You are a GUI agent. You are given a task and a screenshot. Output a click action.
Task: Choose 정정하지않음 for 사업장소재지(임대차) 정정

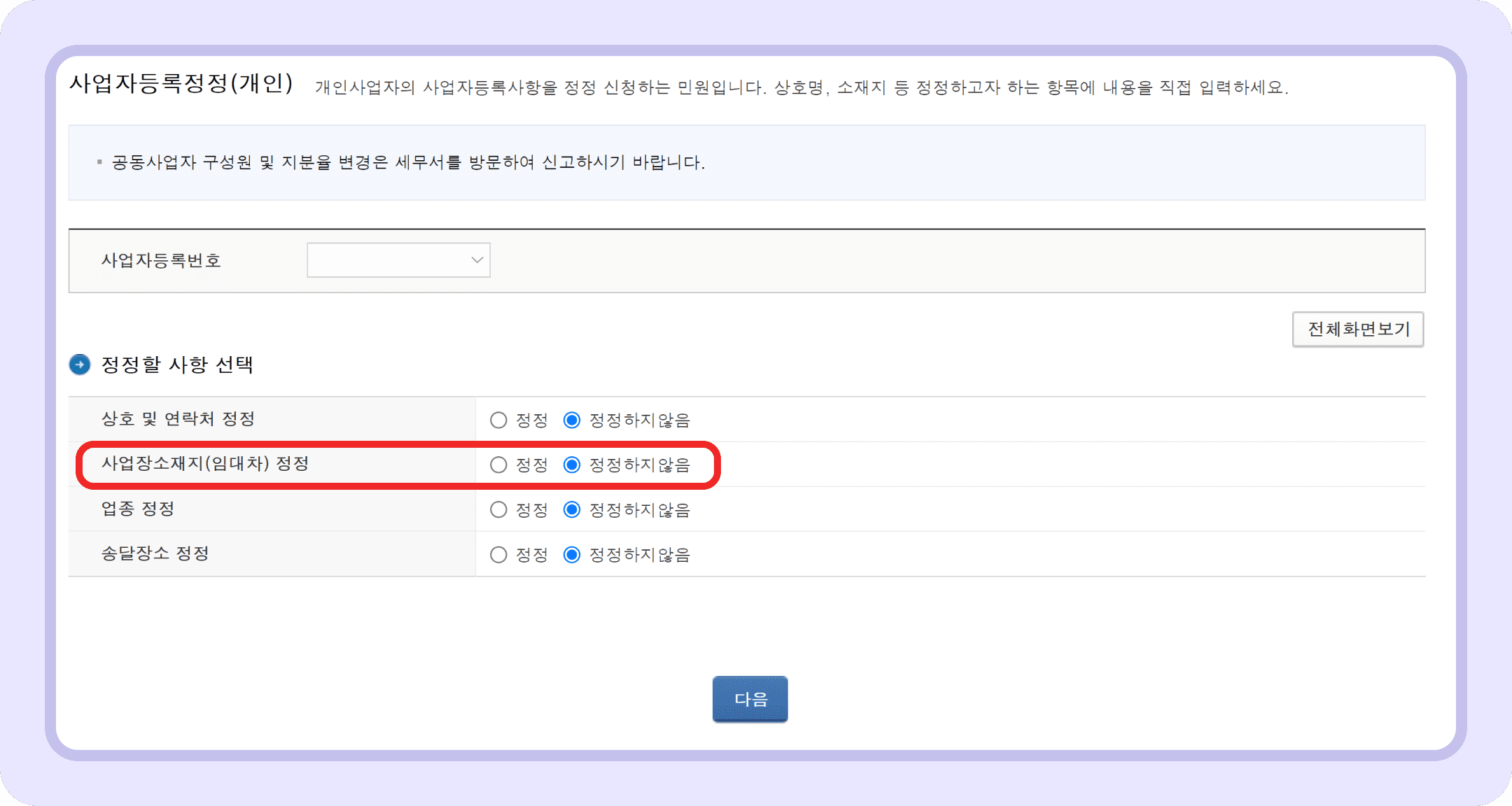[x=572, y=465]
